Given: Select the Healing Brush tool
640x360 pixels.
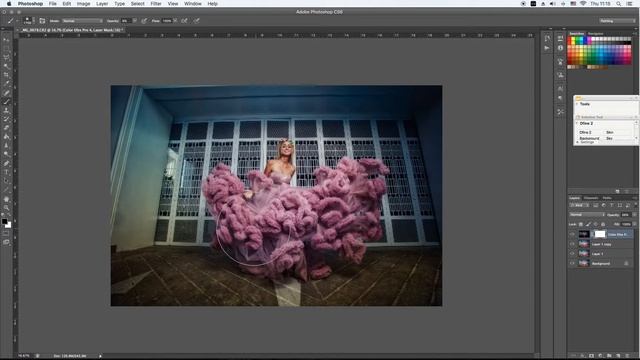Looking at the screenshot, I should 6,93.
